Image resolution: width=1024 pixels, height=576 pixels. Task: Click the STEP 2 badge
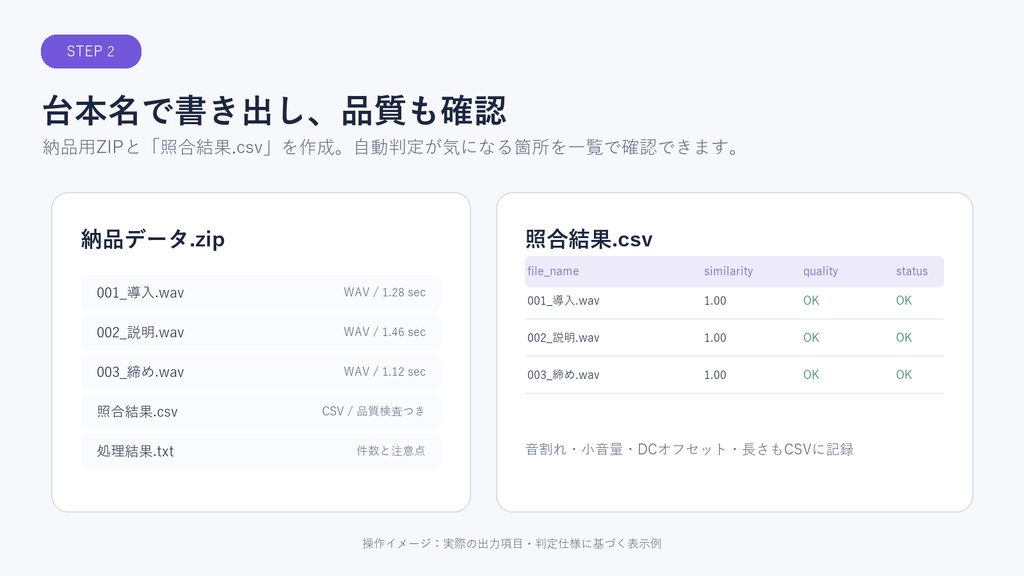pos(91,52)
